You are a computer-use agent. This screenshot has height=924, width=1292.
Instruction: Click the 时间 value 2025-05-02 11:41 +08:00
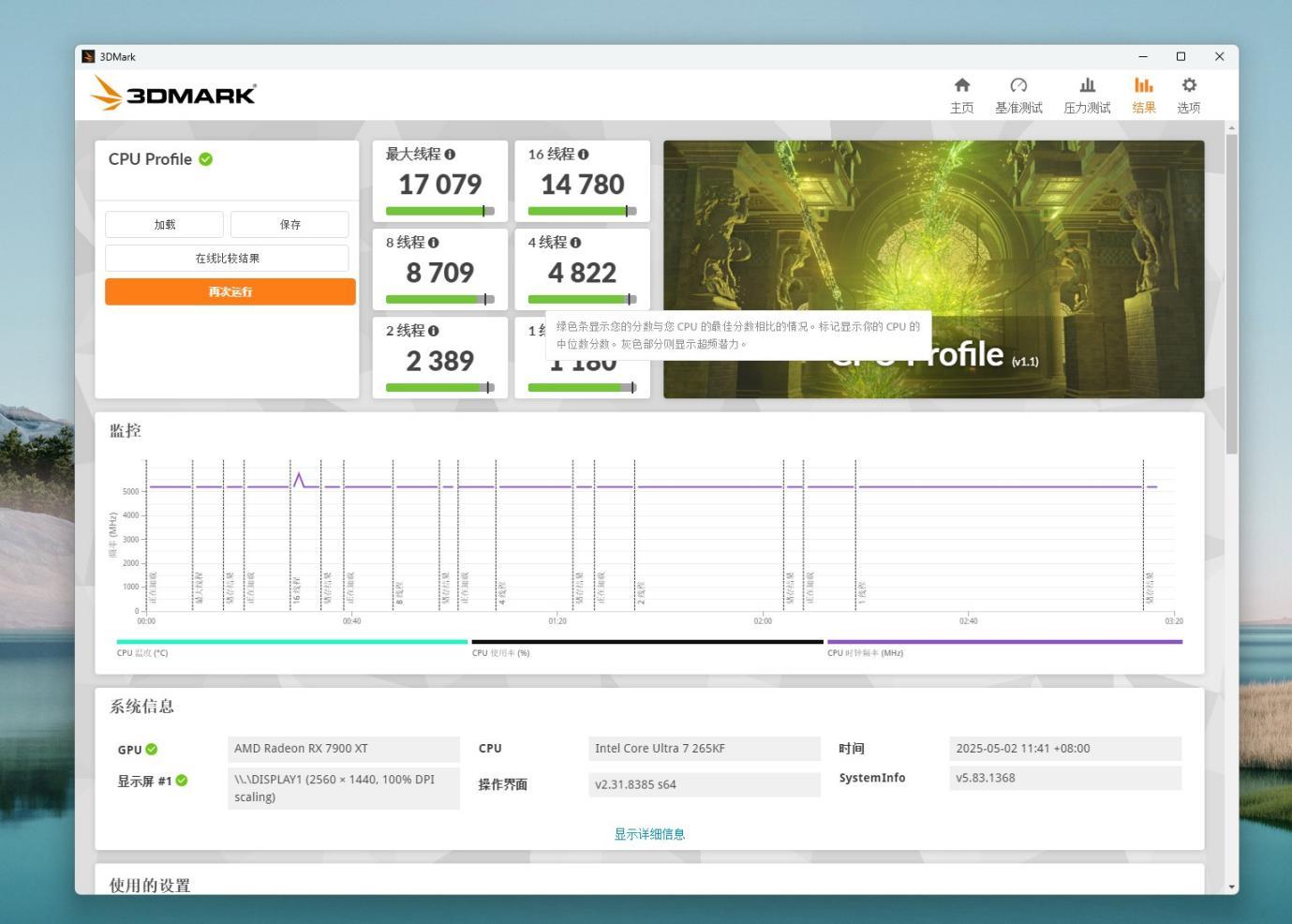click(1065, 749)
